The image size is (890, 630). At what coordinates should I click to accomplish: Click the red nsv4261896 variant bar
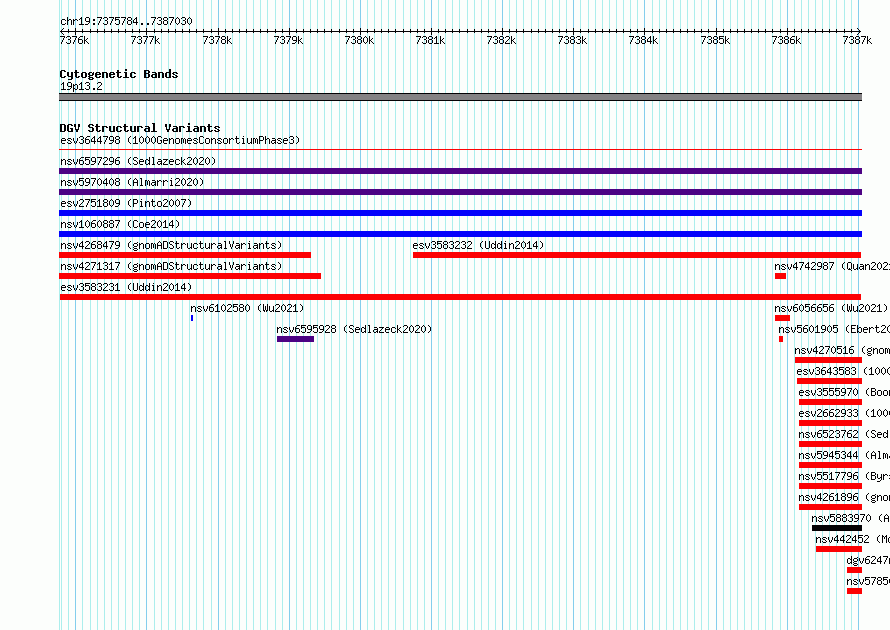830,507
